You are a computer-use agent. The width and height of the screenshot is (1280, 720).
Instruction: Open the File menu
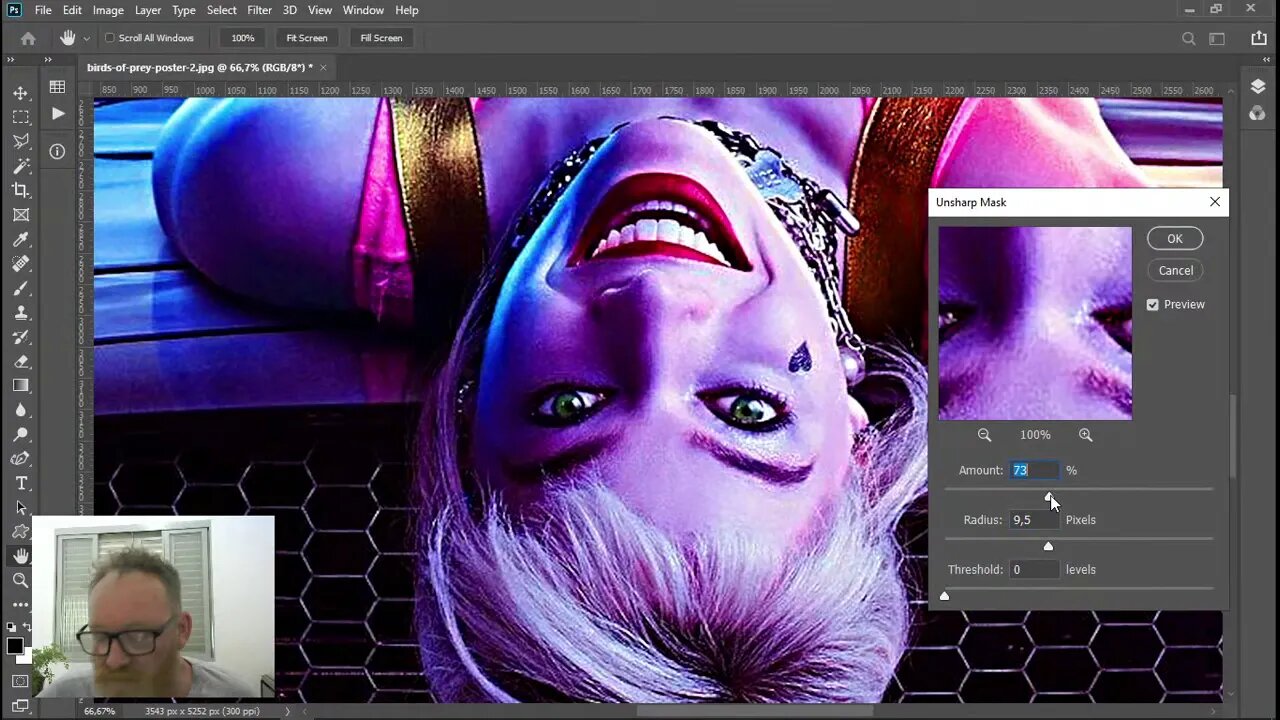pyautogui.click(x=43, y=10)
